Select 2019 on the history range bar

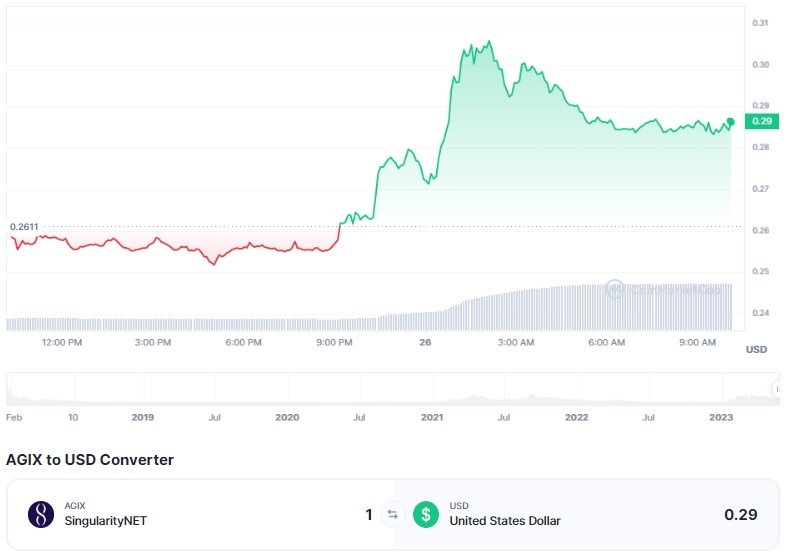click(142, 417)
